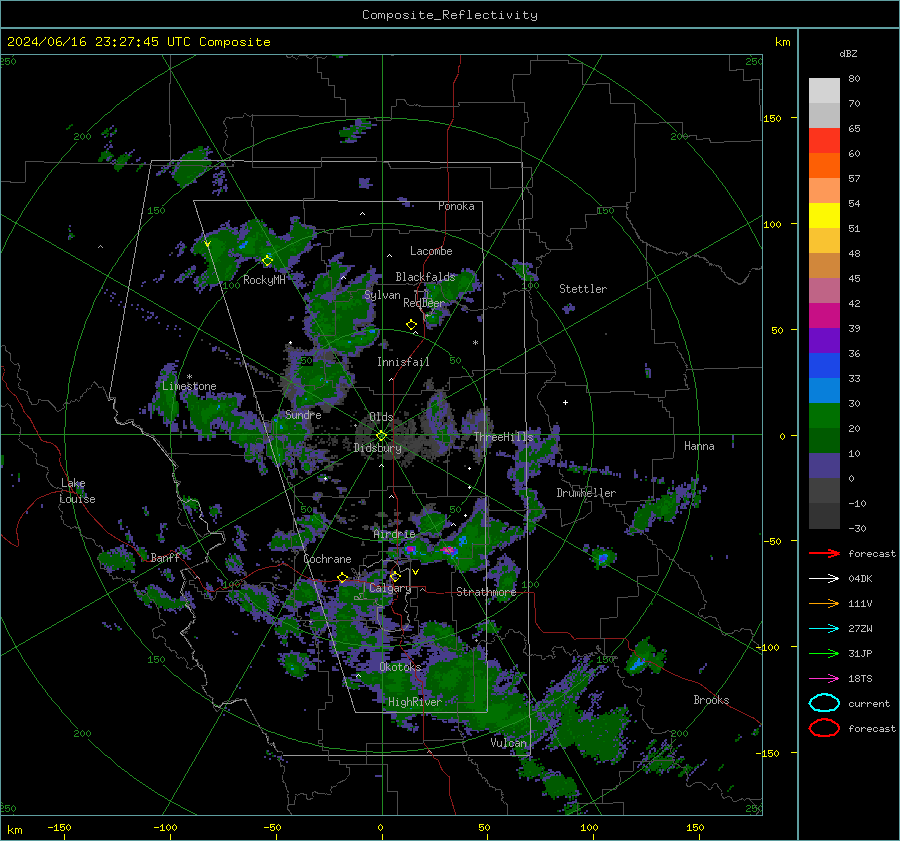This screenshot has width=900, height=841.
Task: Select the white 04DK arrow legend icon
Action: coord(824,579)
